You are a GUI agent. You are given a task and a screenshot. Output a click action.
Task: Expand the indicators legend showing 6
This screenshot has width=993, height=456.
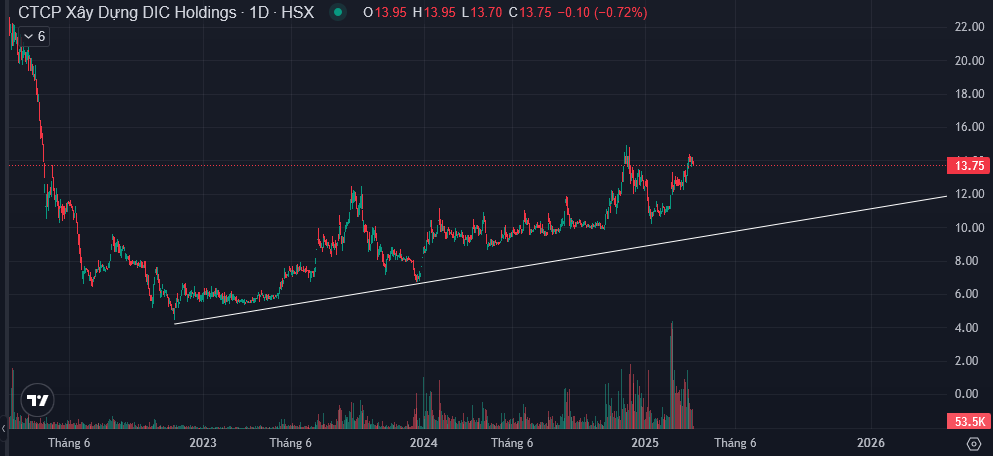[34, 37]
